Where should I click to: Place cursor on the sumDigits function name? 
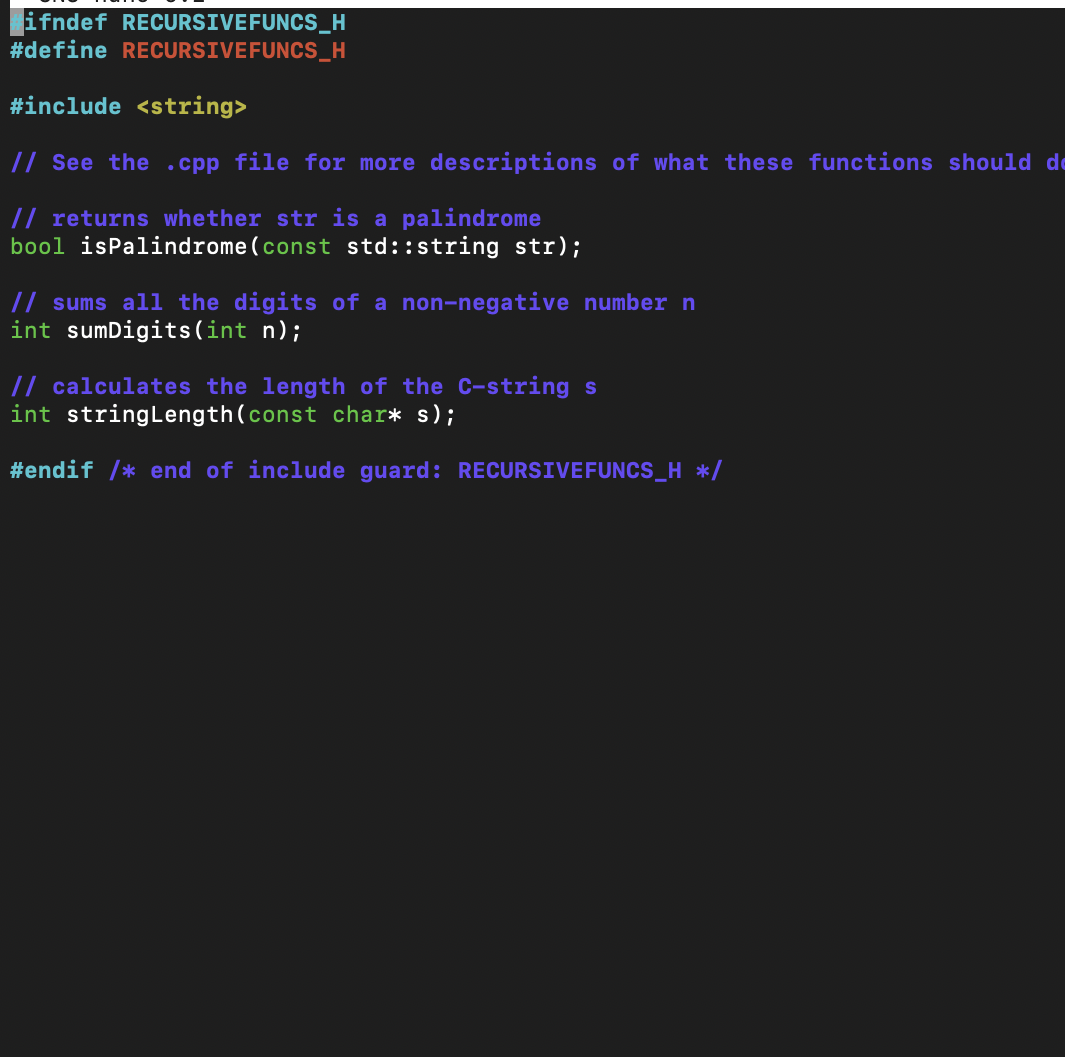(x=129, y=330)
